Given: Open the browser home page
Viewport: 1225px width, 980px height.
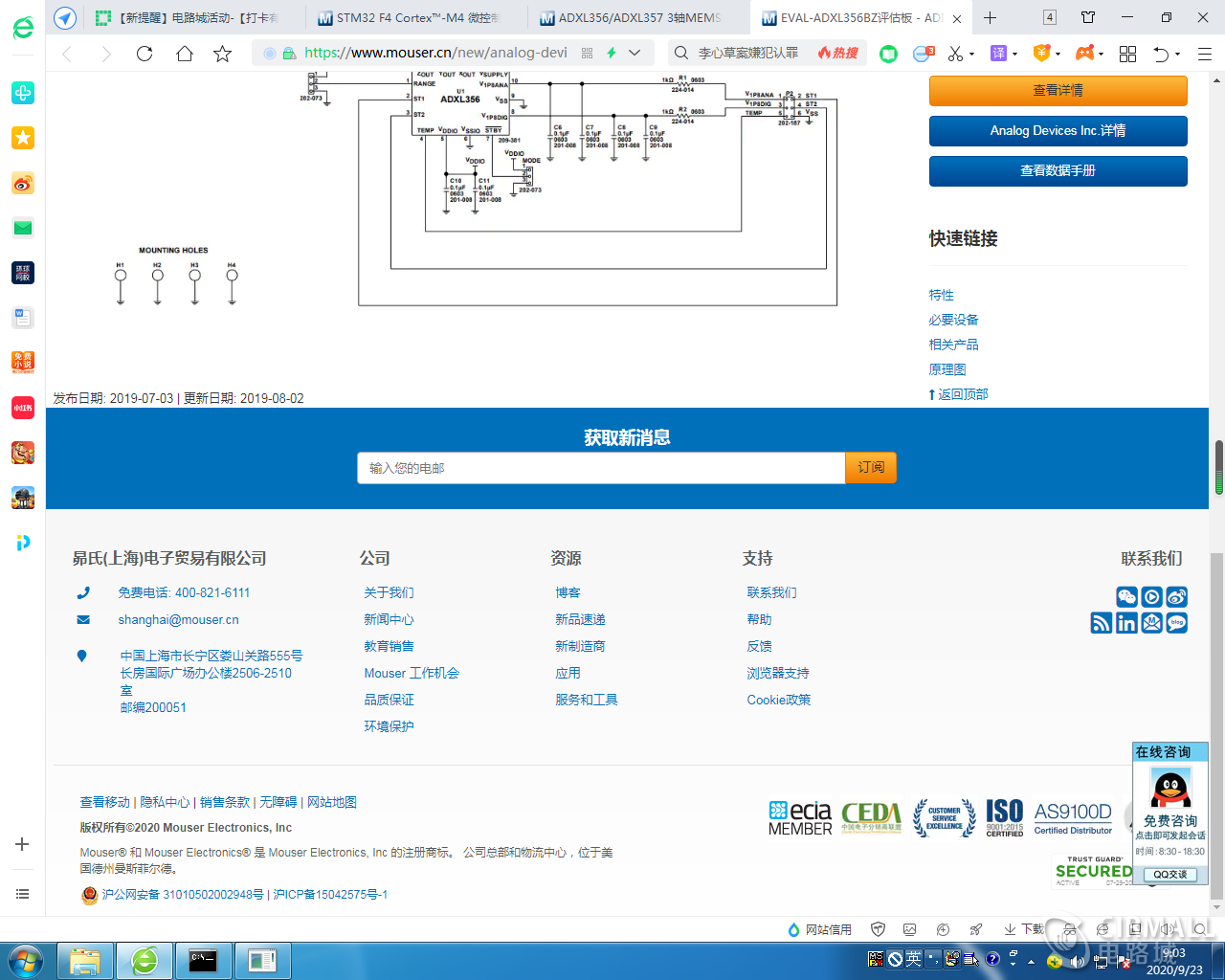Looking at the screenshot, I should click(184, 54).
